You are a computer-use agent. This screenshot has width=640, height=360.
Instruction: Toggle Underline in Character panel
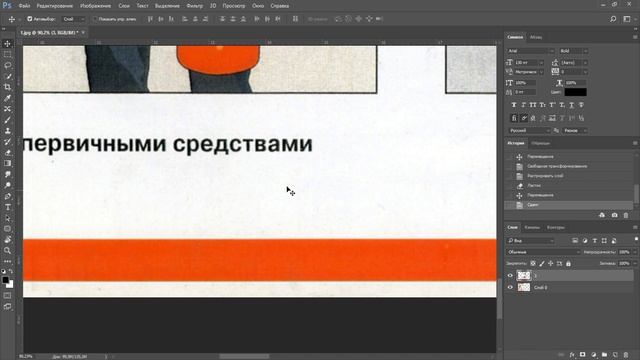click(572, 105)
